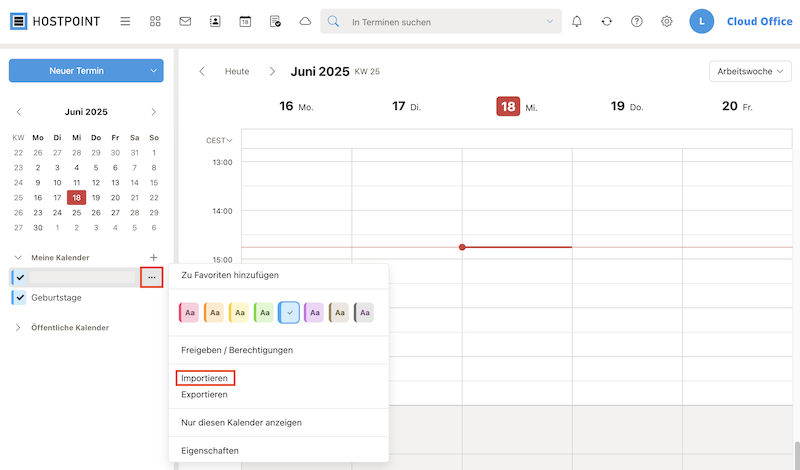Toggle the Geburtstage calendar checkbox
The width and height of the screenshot is (800, 470).
point(20,298)
